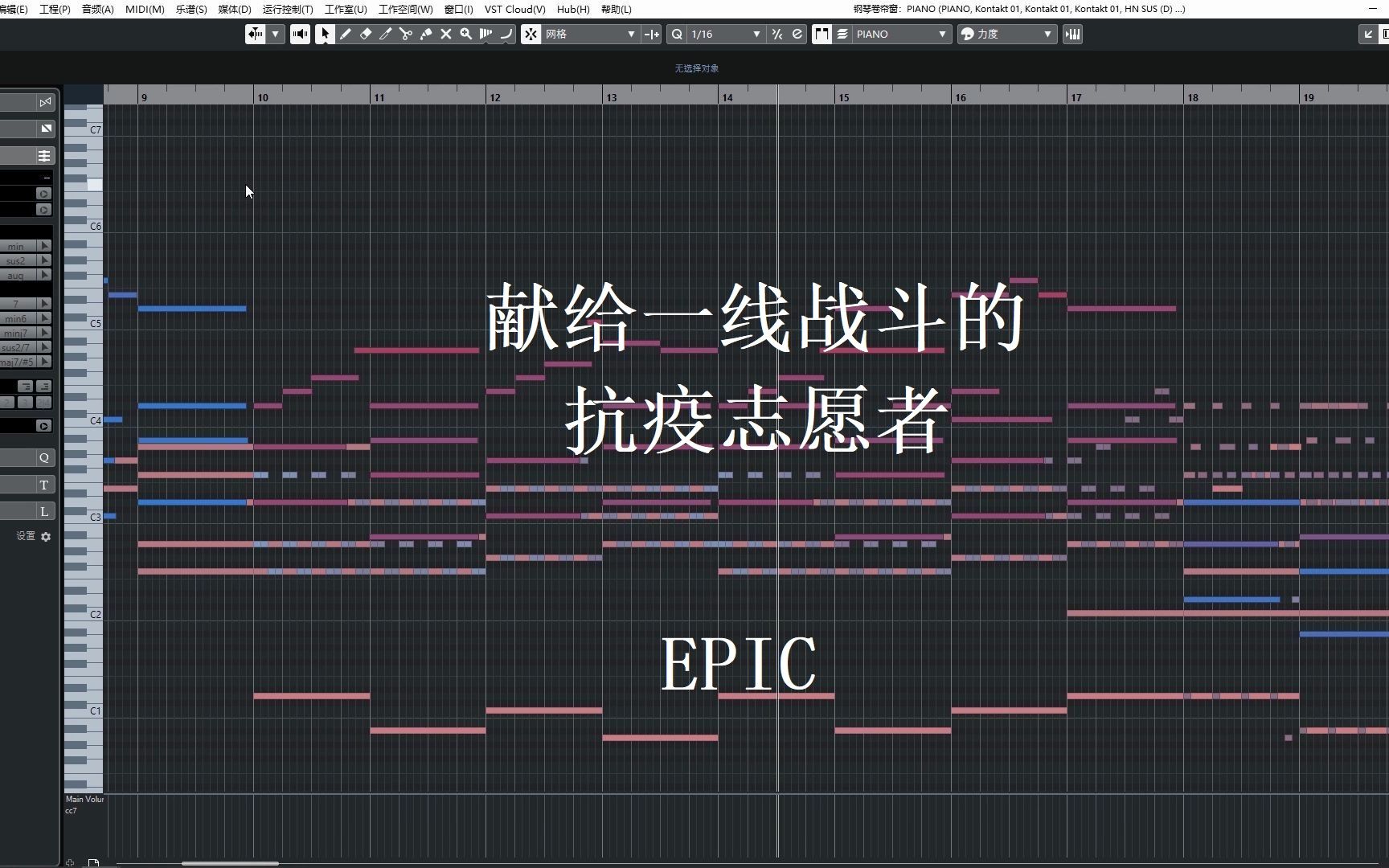Click the bow-tie mirror icon in left panel
This screenshot has height=868, width=1389.
[45, 102]
